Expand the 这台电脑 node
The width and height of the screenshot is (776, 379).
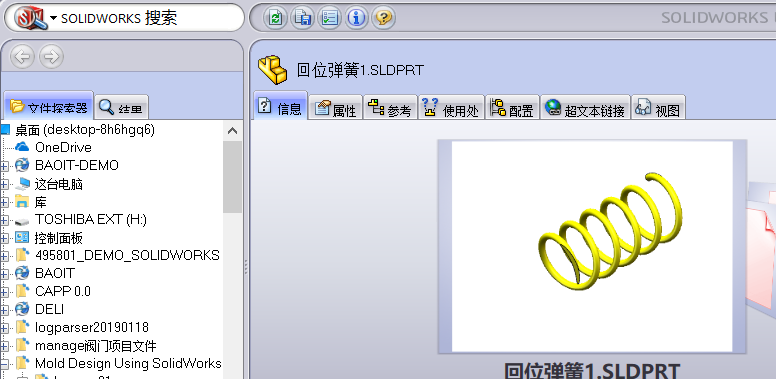[x=4, y=185]
